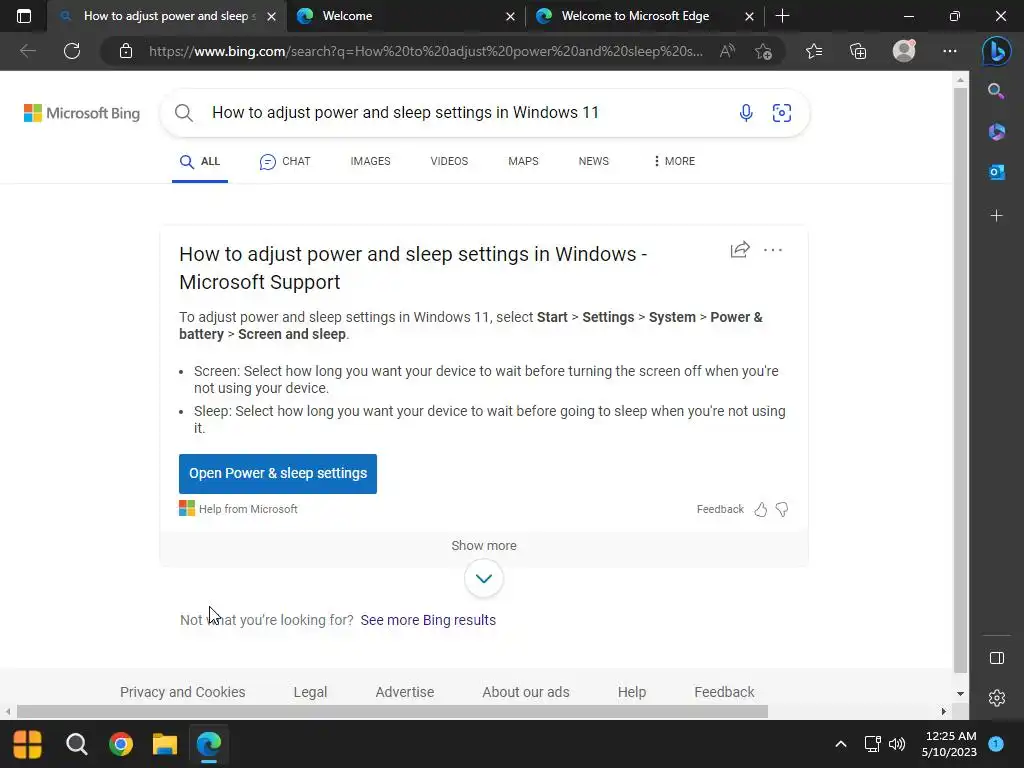Open File Explorer from taskbar

(x=165, y=744)
